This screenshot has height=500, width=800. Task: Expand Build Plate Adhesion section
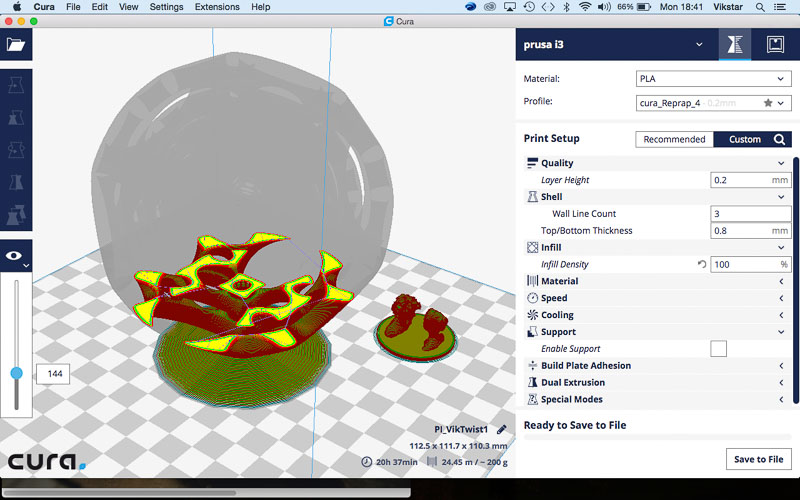[x=781, y=365]
